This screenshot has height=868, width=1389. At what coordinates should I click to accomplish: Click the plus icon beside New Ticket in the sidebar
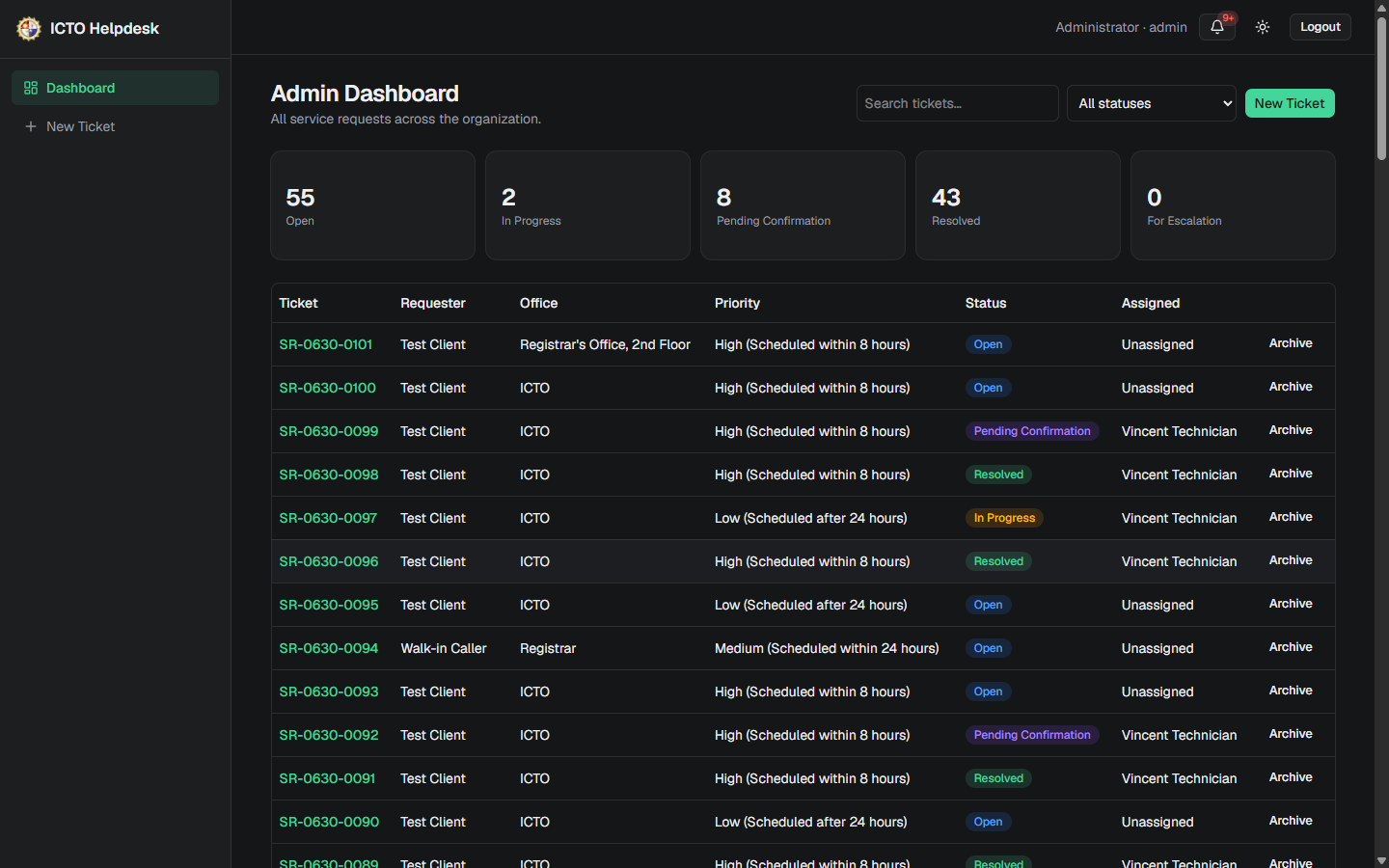pos(31,126)
